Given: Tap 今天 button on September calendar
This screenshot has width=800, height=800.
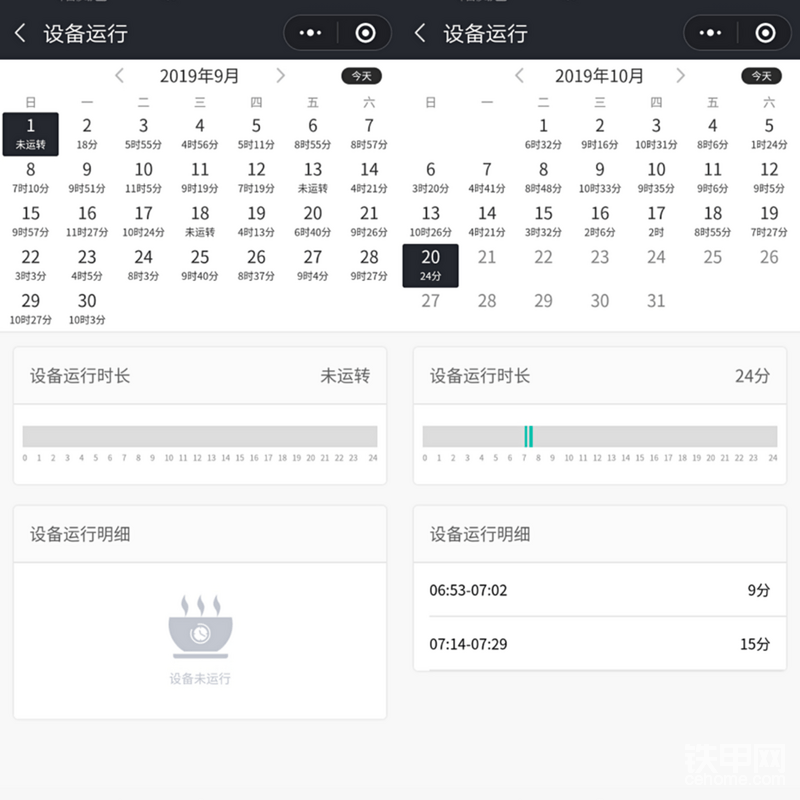Looking at the screenshot, I should [x=361, y=76].
